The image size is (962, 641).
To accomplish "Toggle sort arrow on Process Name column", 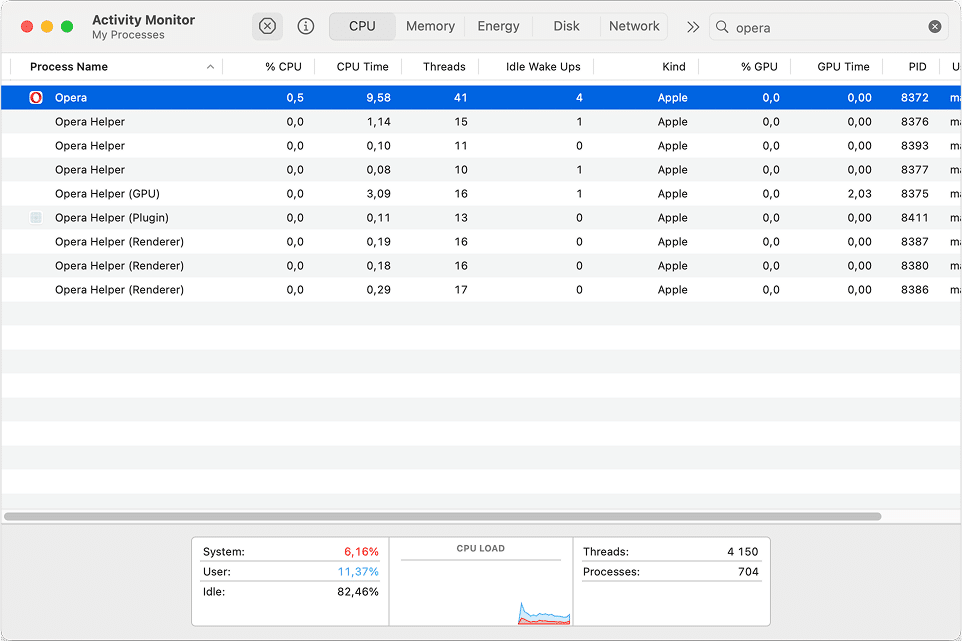I will 210,67.
